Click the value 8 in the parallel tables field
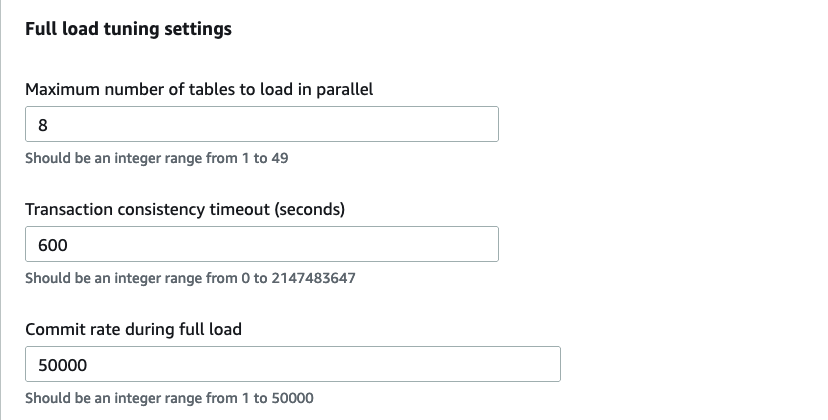 [x=42, y=125]
